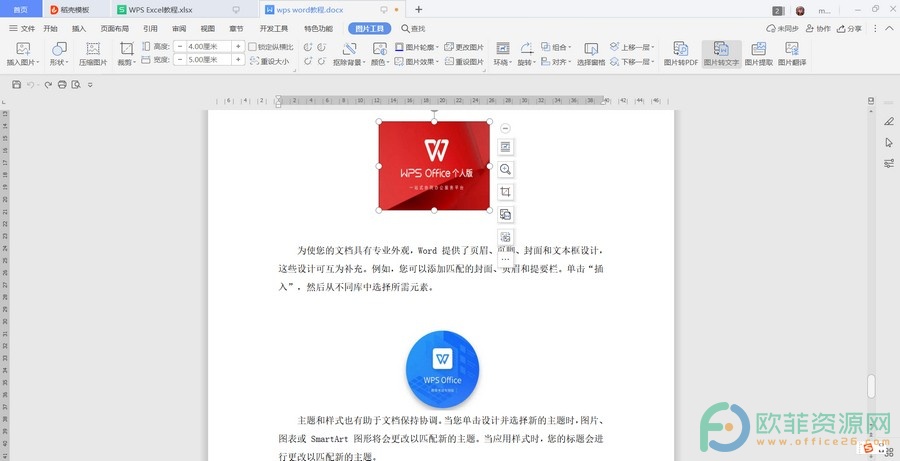Viewport: 900px width, 461px height.
Task: Switch to 特色功能 special features tab
Action: (x=319, y=28)
